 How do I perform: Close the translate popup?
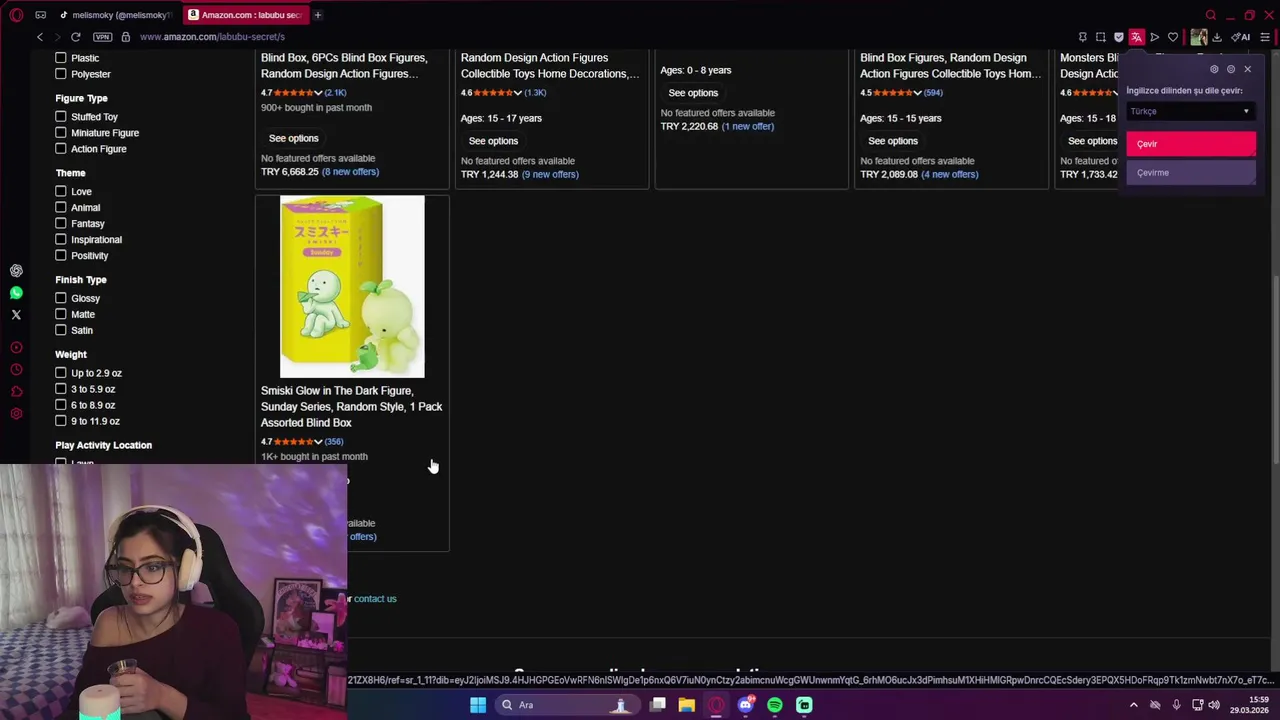point(1247,69)
